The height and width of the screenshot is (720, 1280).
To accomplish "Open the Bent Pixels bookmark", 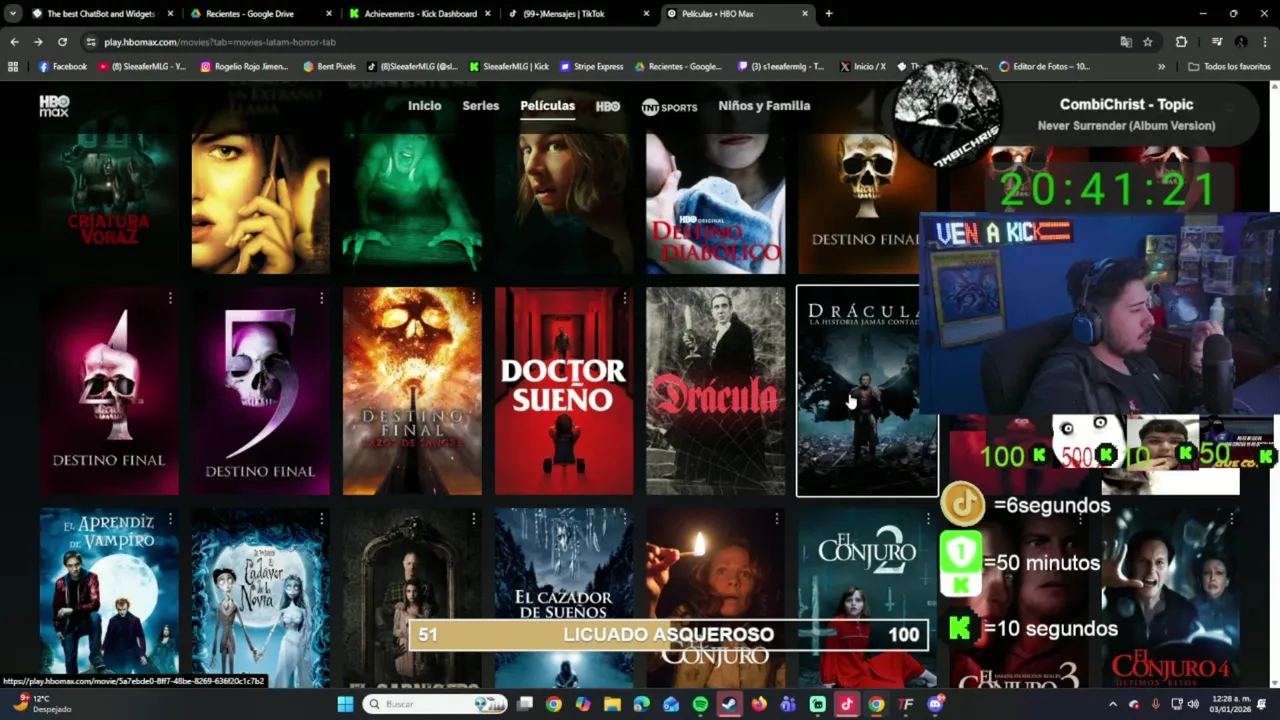I will coord(329,66).
